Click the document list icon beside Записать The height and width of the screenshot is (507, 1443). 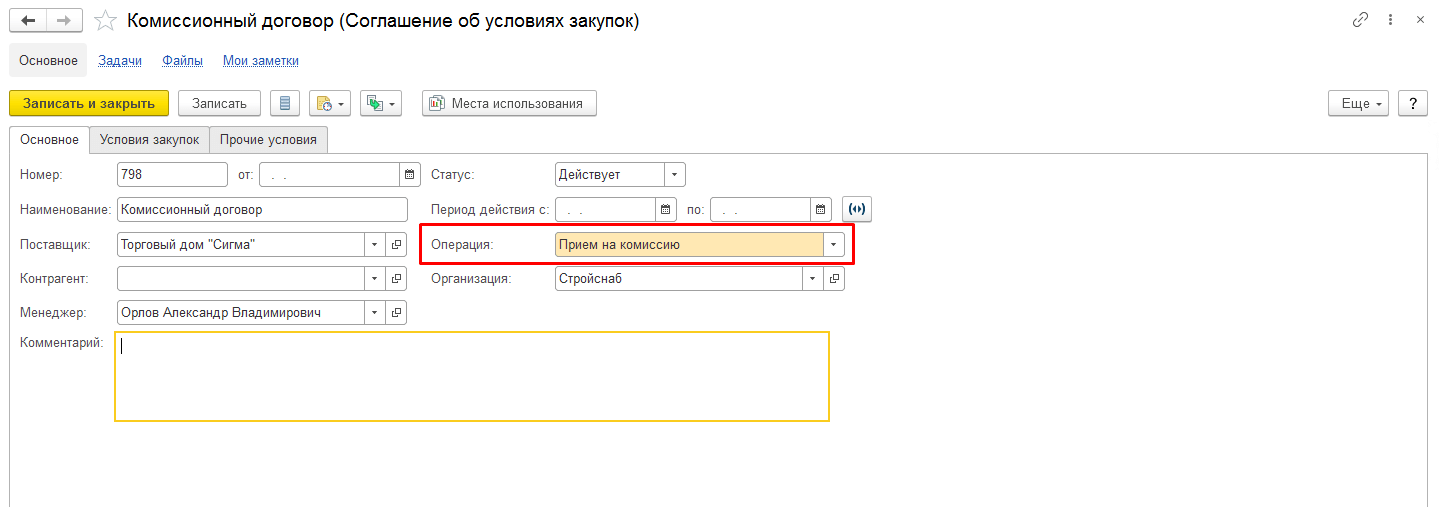[285, 104]
